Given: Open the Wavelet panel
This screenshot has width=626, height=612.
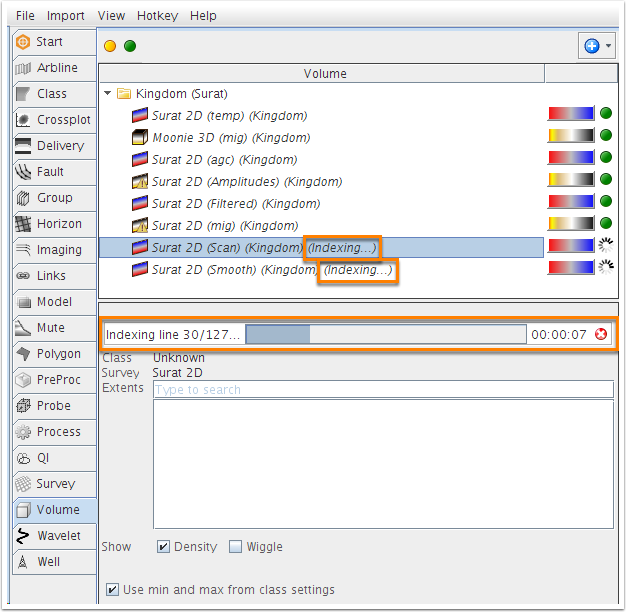Looking at the screenshot, I should (54, 536).
